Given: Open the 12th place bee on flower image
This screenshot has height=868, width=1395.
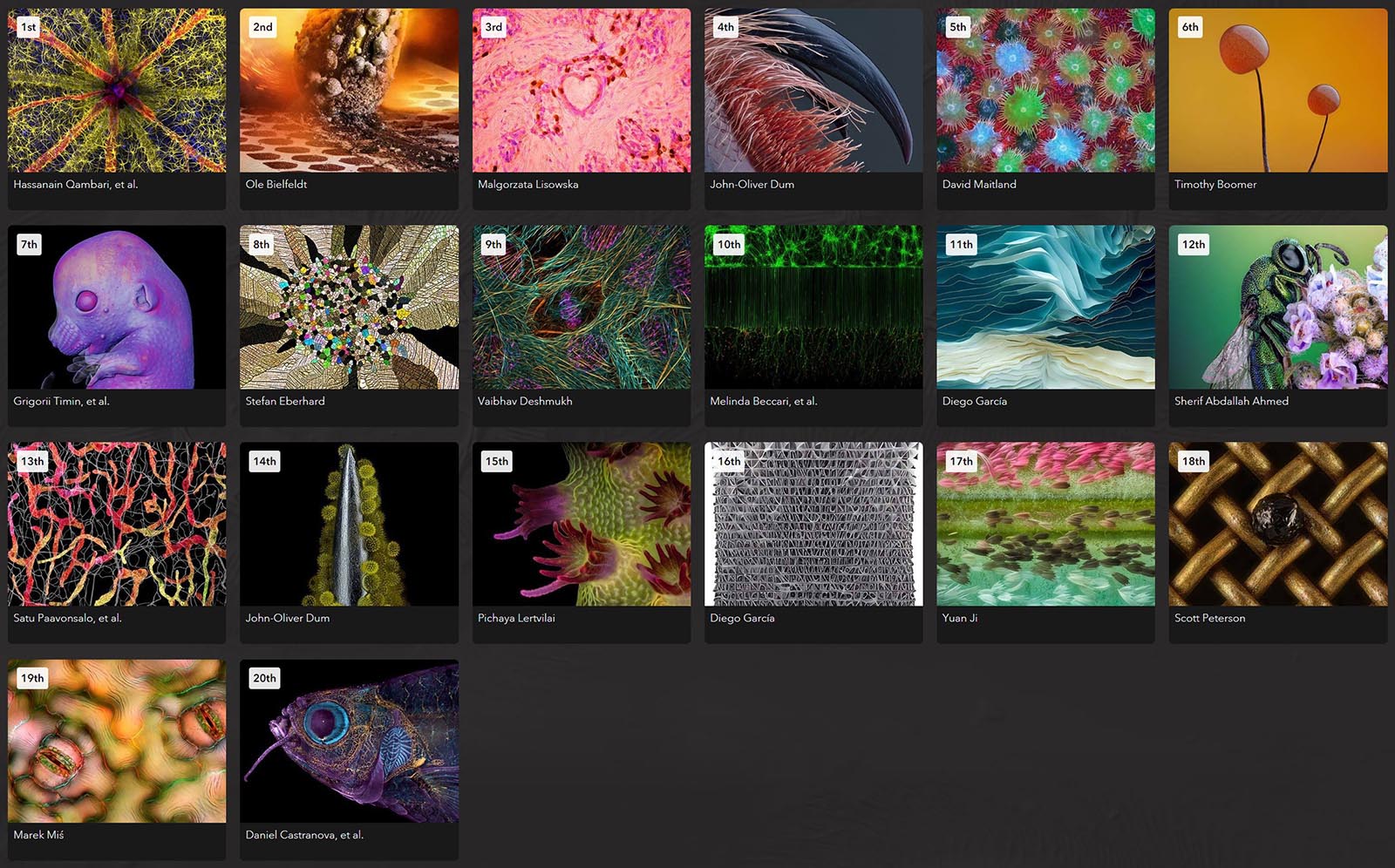Looking at the screenshot, I should tap(1278, 308).
